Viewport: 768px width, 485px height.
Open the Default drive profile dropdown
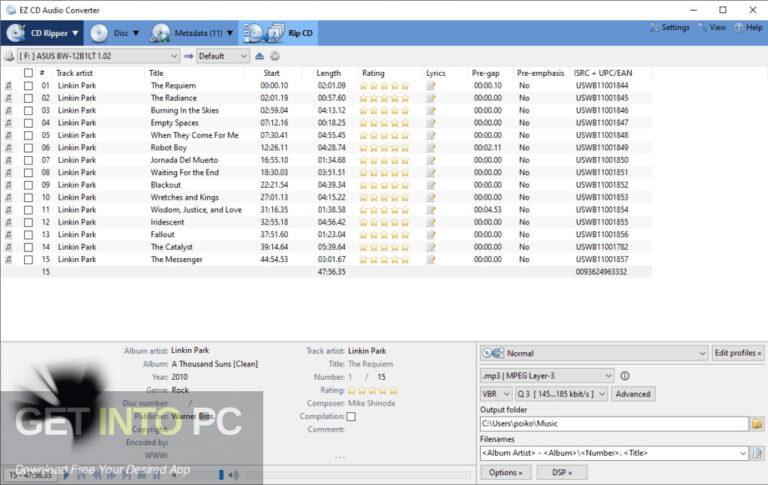[223, 56]
